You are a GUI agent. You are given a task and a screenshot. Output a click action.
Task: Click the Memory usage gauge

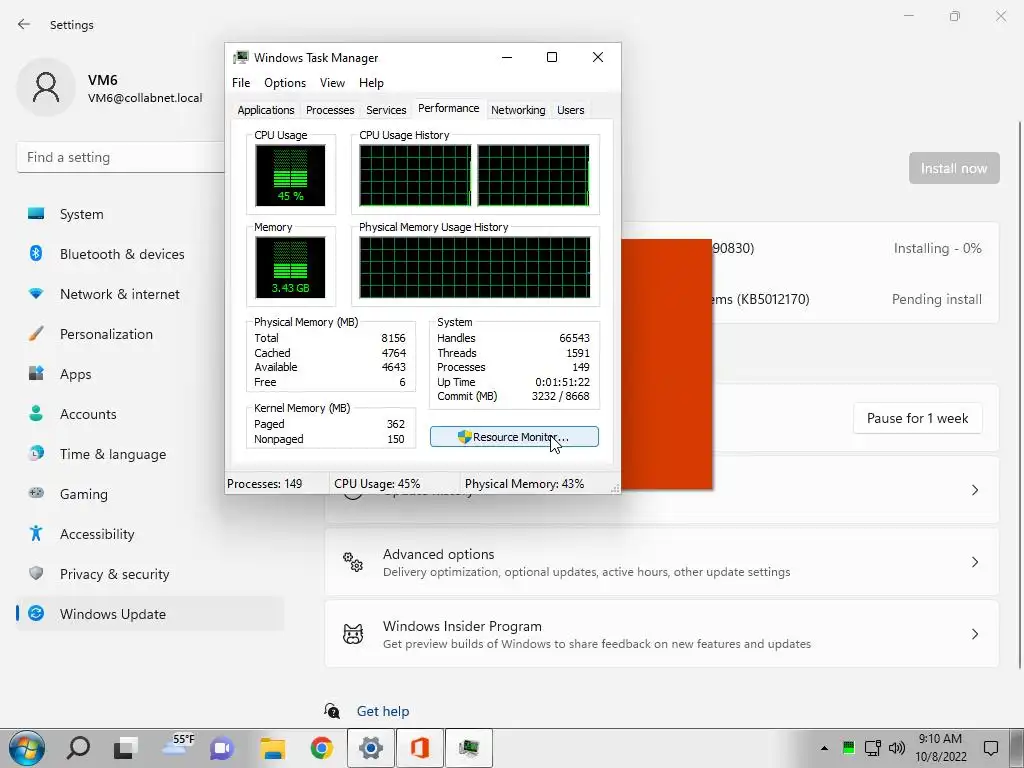[x=290, y=267]
